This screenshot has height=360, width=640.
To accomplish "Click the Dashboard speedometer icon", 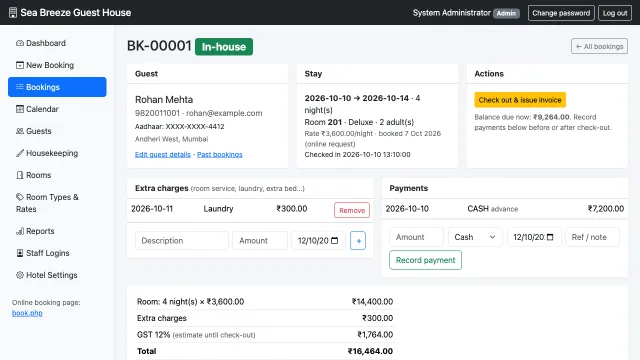I will pyautogui.click(x=20, y=43).
